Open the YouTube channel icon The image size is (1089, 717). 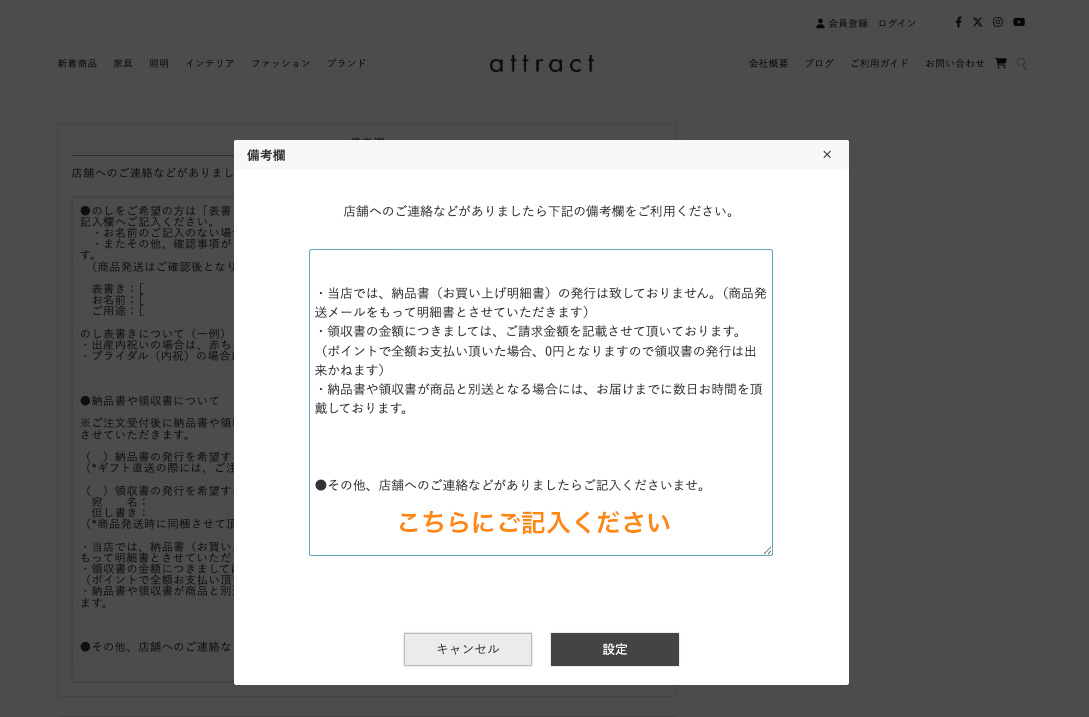(x=1018, y=21)
